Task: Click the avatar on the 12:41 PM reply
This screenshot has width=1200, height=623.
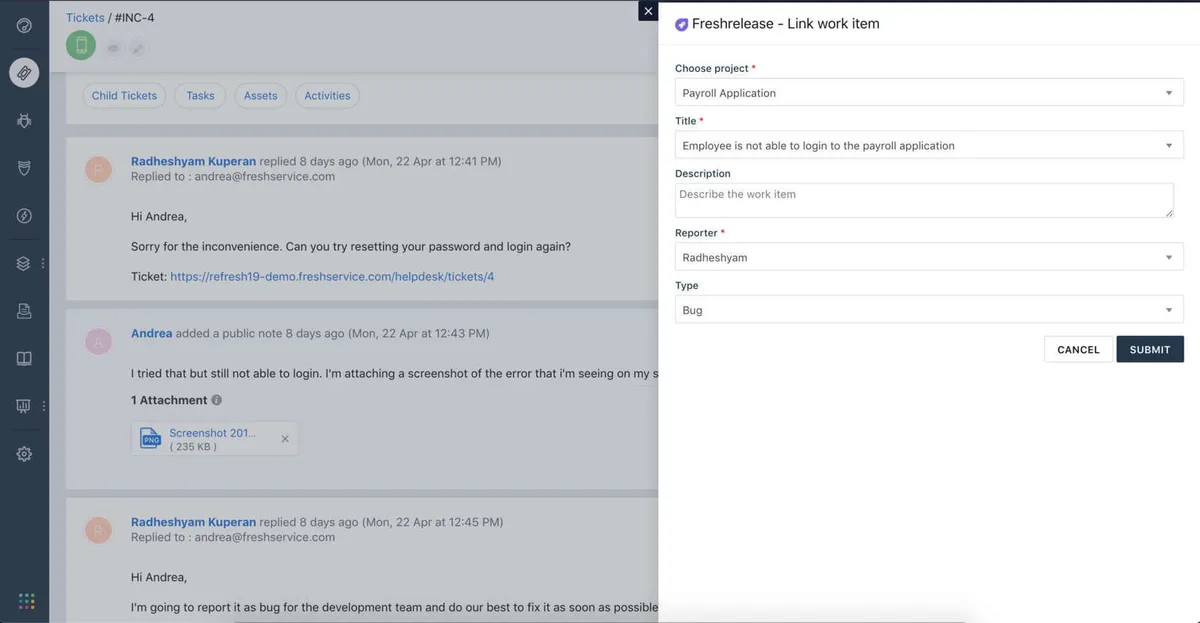Action: click(x=98, y=169)
